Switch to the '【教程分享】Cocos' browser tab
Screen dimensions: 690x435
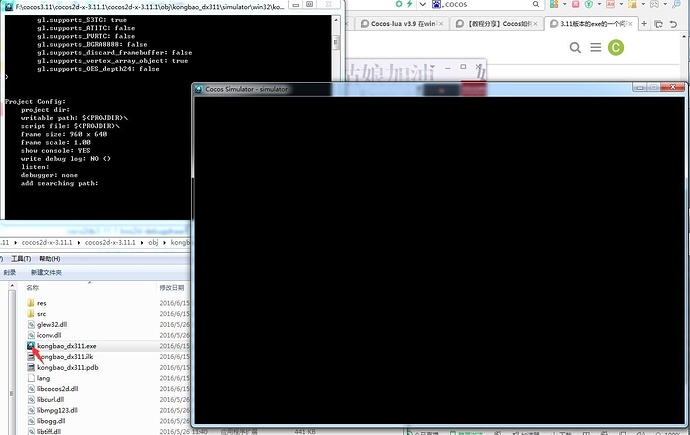point(496,24)
